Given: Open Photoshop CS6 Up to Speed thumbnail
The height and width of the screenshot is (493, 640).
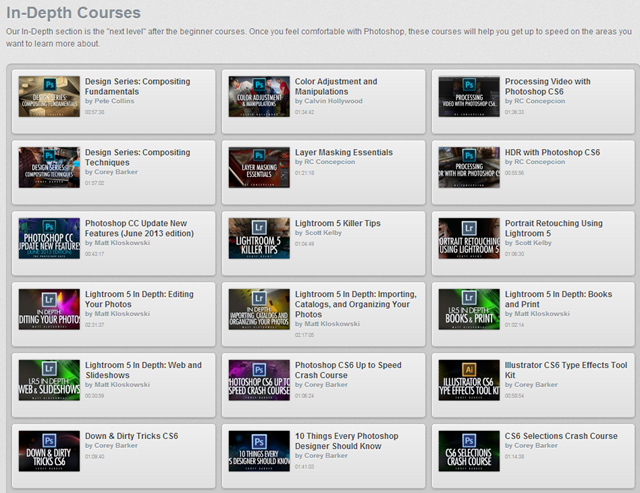Looking at the screenshot, I should (x=259, y=380).
